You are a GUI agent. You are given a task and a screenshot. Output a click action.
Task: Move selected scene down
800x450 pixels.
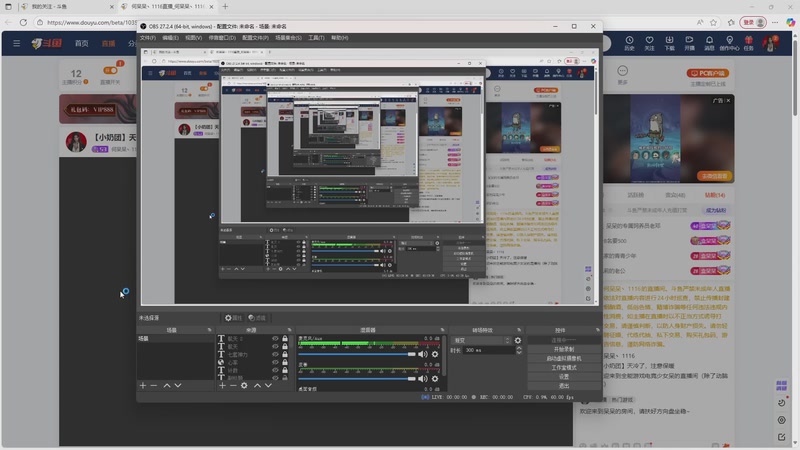click(178, 386)
